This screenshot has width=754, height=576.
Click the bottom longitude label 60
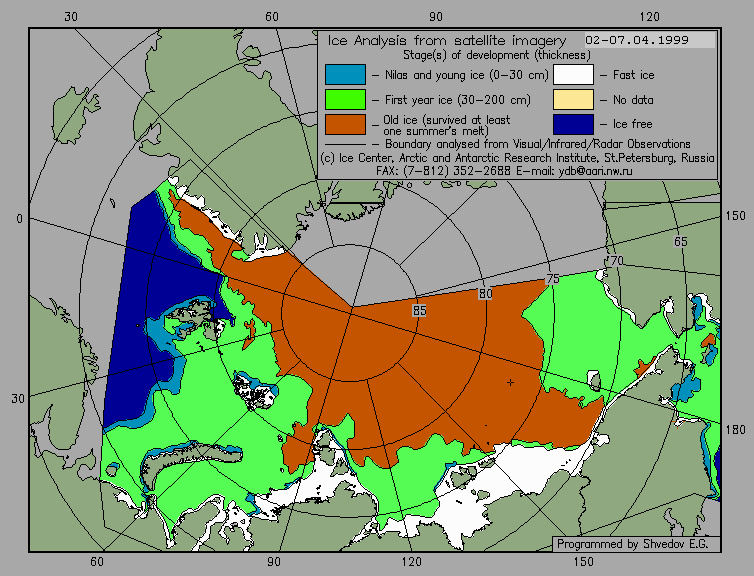[x=97, y=561]
